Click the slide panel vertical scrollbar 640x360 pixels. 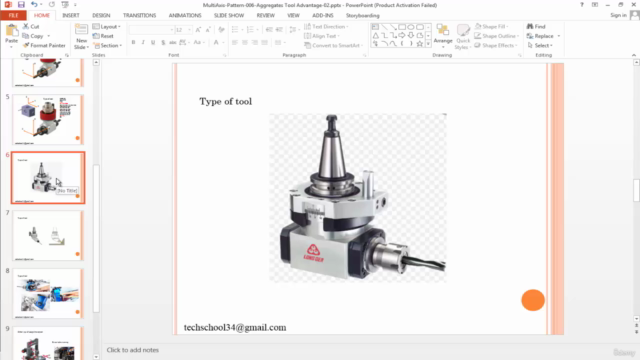96,238
